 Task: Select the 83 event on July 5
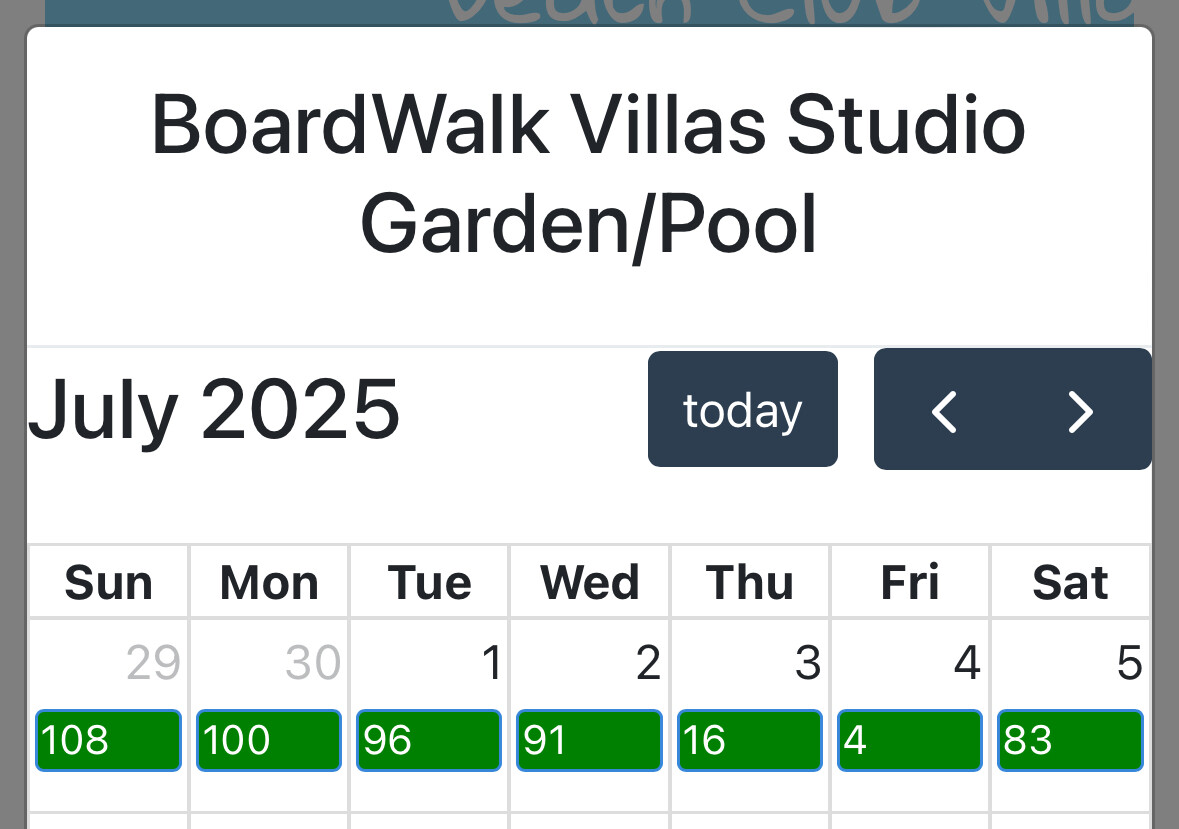(x=1070, y=741)
